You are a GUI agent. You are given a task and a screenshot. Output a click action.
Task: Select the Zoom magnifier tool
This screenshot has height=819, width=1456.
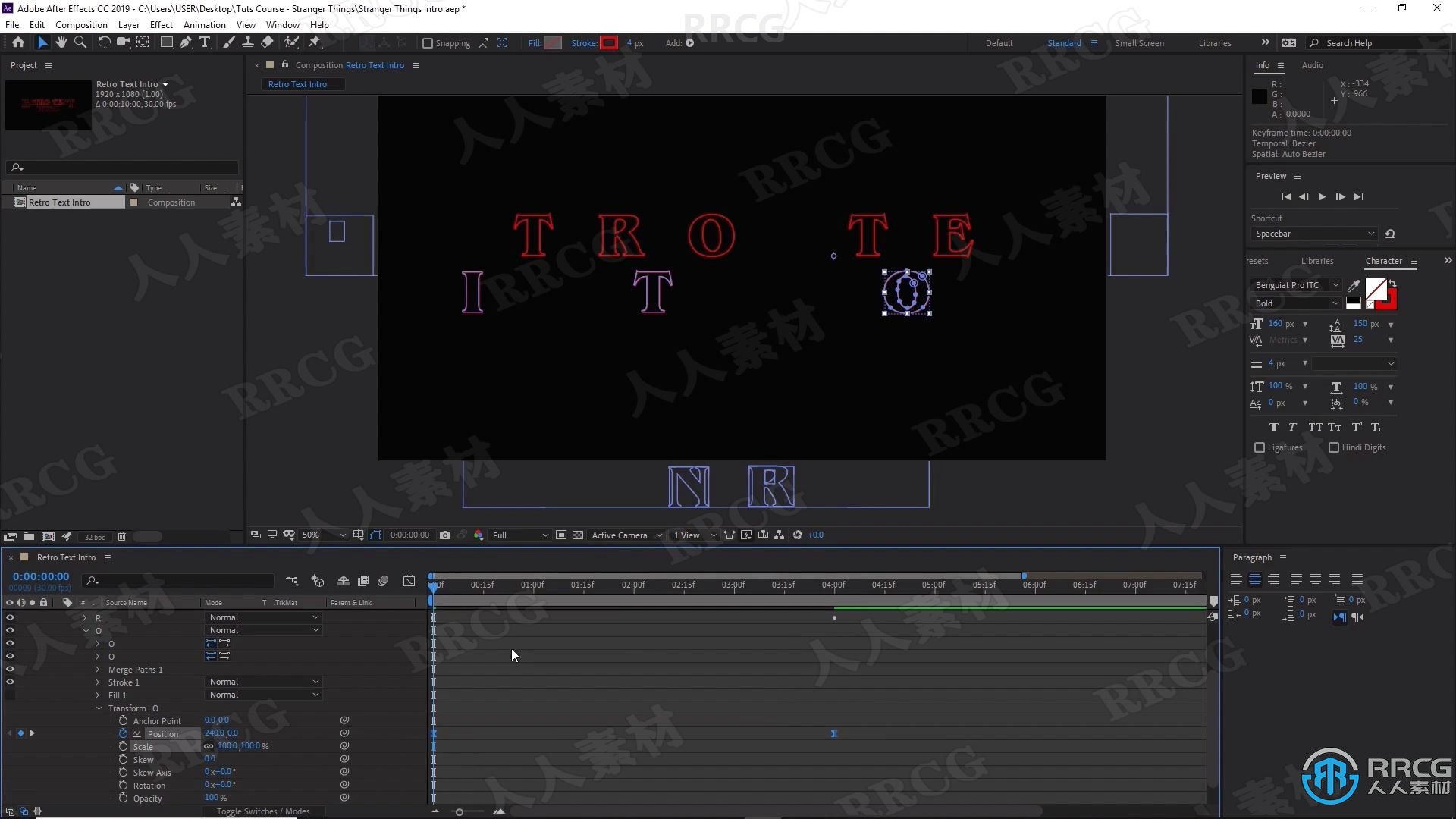coord(80,42)
